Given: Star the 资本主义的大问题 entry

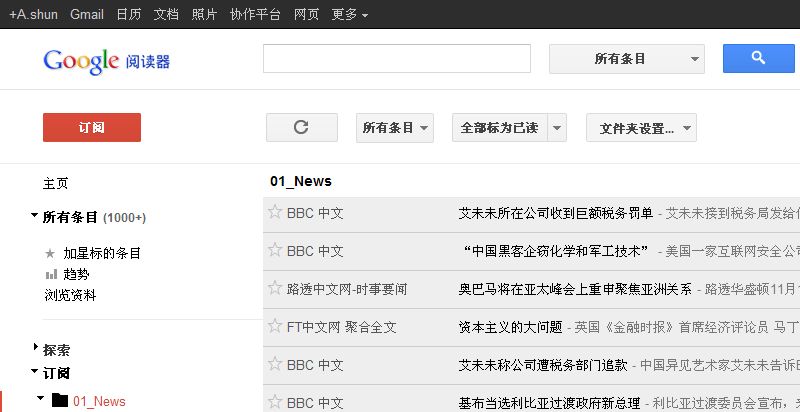Looking at the screenshot, I should pos(275,326).
